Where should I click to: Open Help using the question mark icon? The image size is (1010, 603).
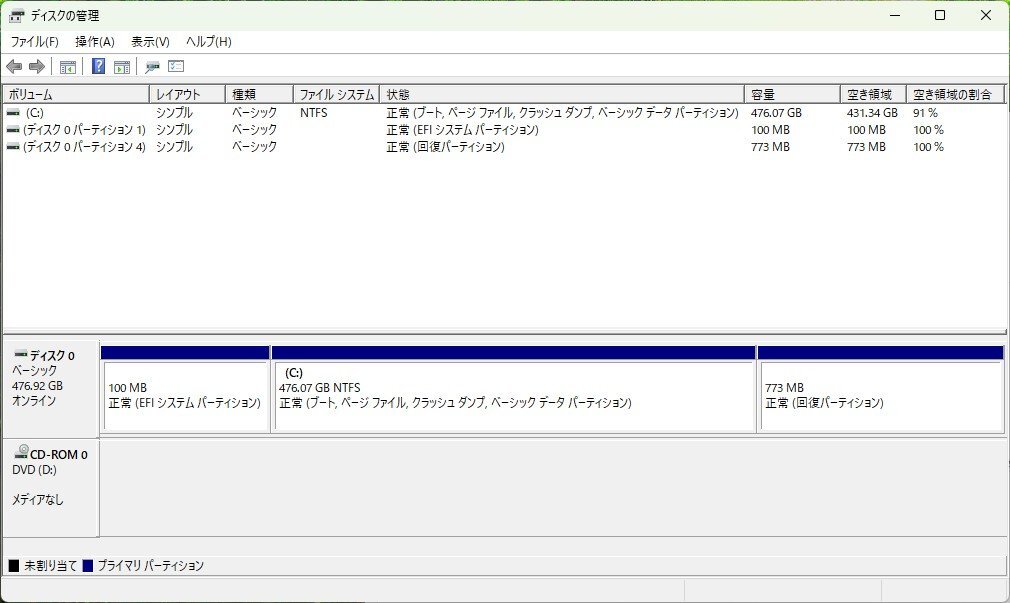97,67
